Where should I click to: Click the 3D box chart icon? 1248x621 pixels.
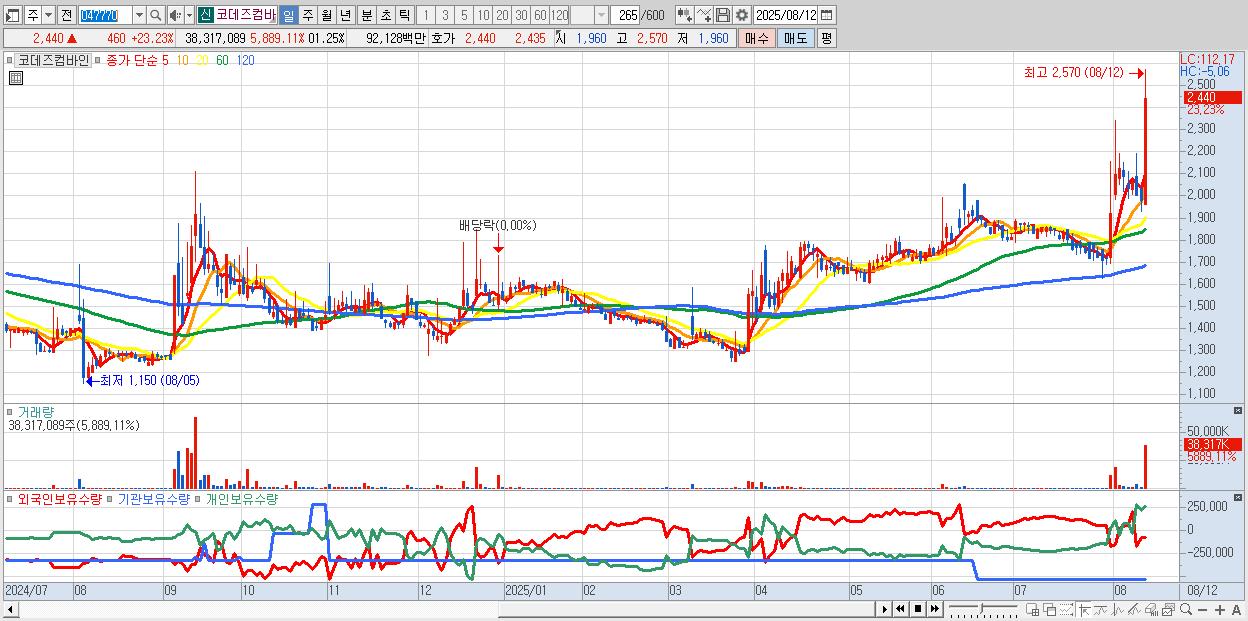click(1151, 610)
